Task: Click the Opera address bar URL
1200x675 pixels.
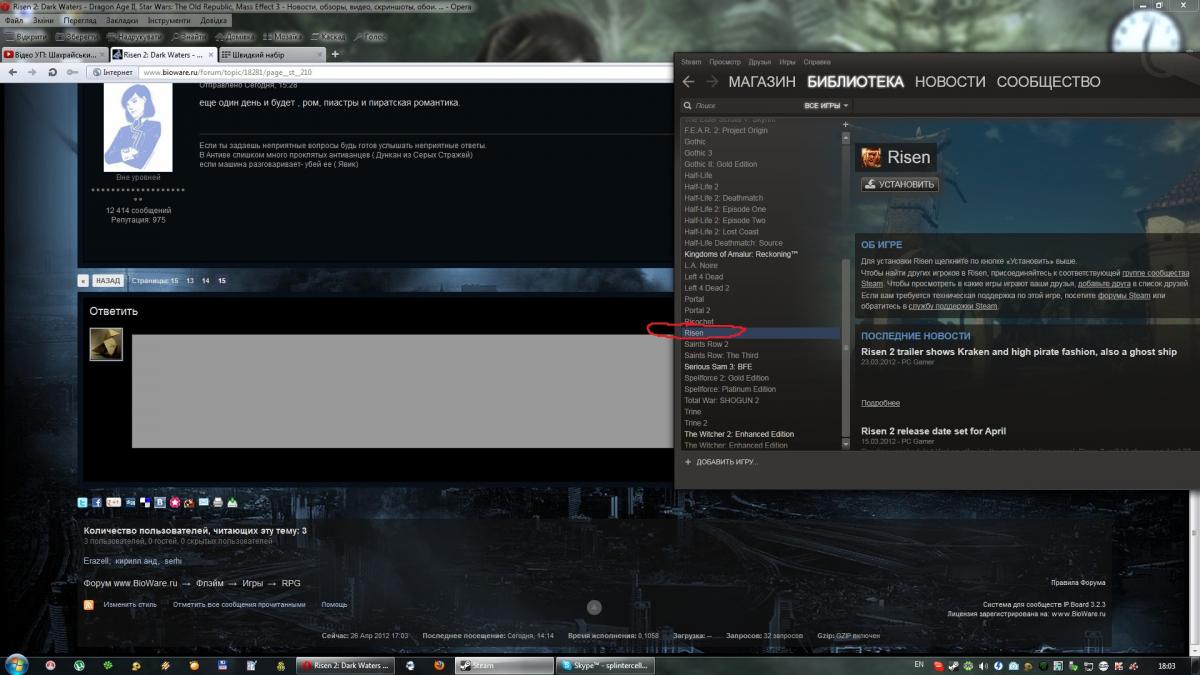Action: (226, 72)
